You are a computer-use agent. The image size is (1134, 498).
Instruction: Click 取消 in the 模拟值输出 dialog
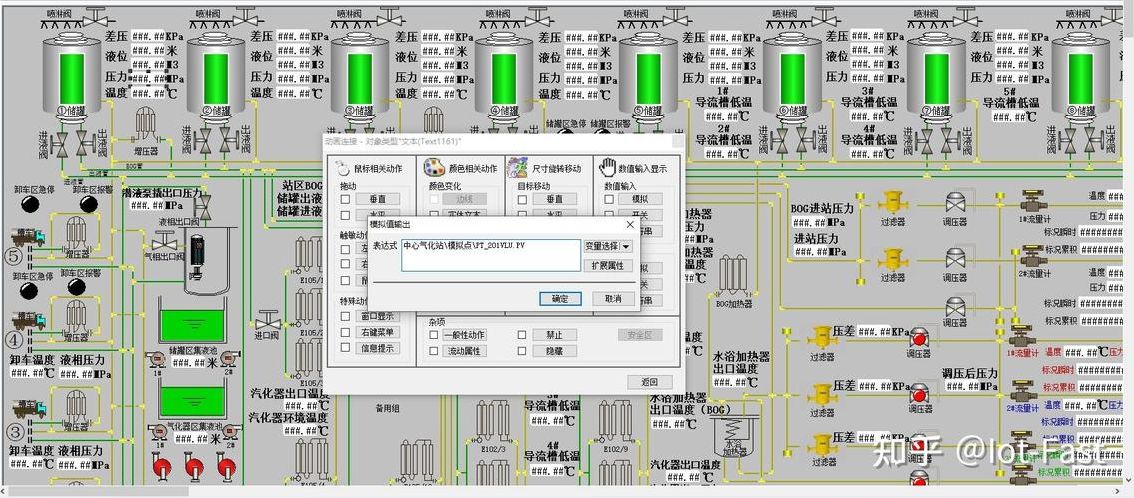click(613, 299)
